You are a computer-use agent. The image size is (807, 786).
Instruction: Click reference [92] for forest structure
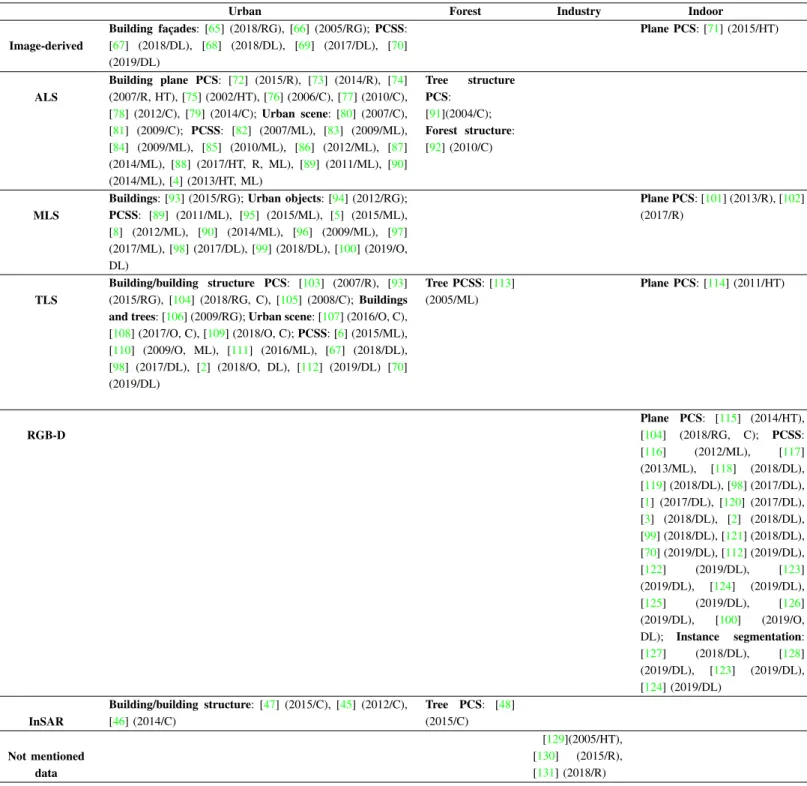pyautogui.click(x=435, y=148)
